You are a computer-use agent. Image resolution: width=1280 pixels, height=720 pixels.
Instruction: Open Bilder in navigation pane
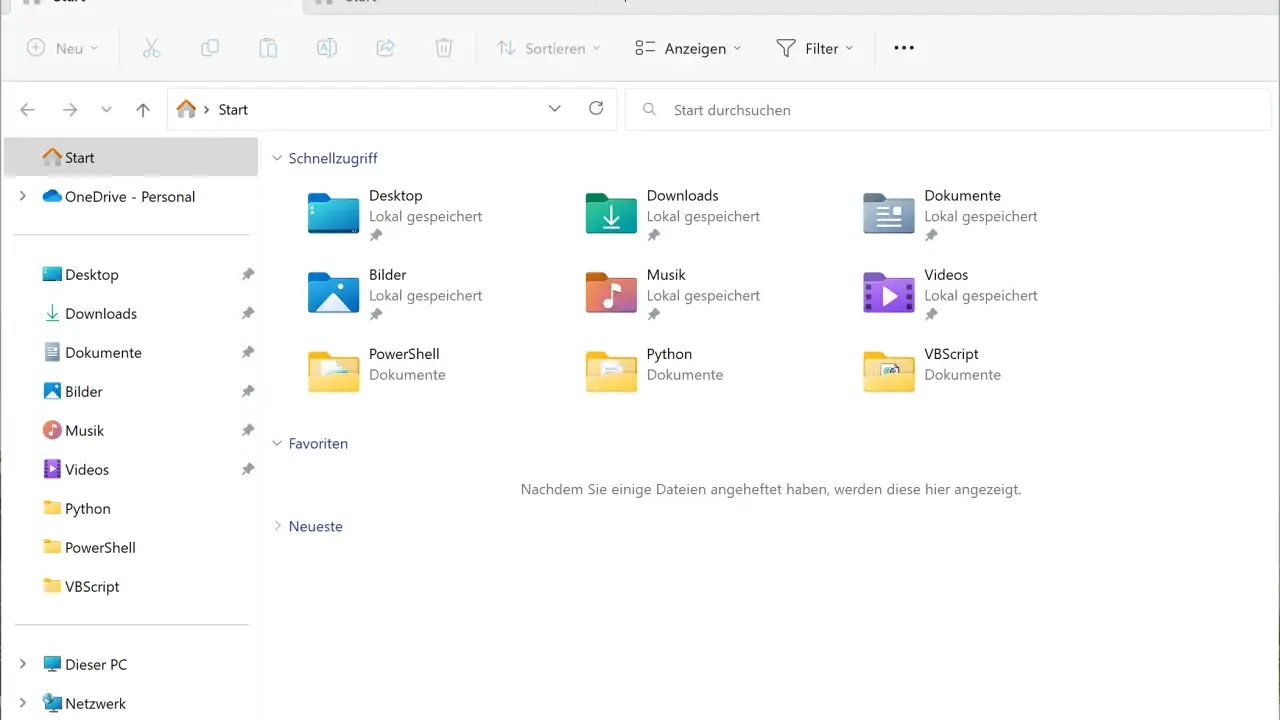(72, 392)
